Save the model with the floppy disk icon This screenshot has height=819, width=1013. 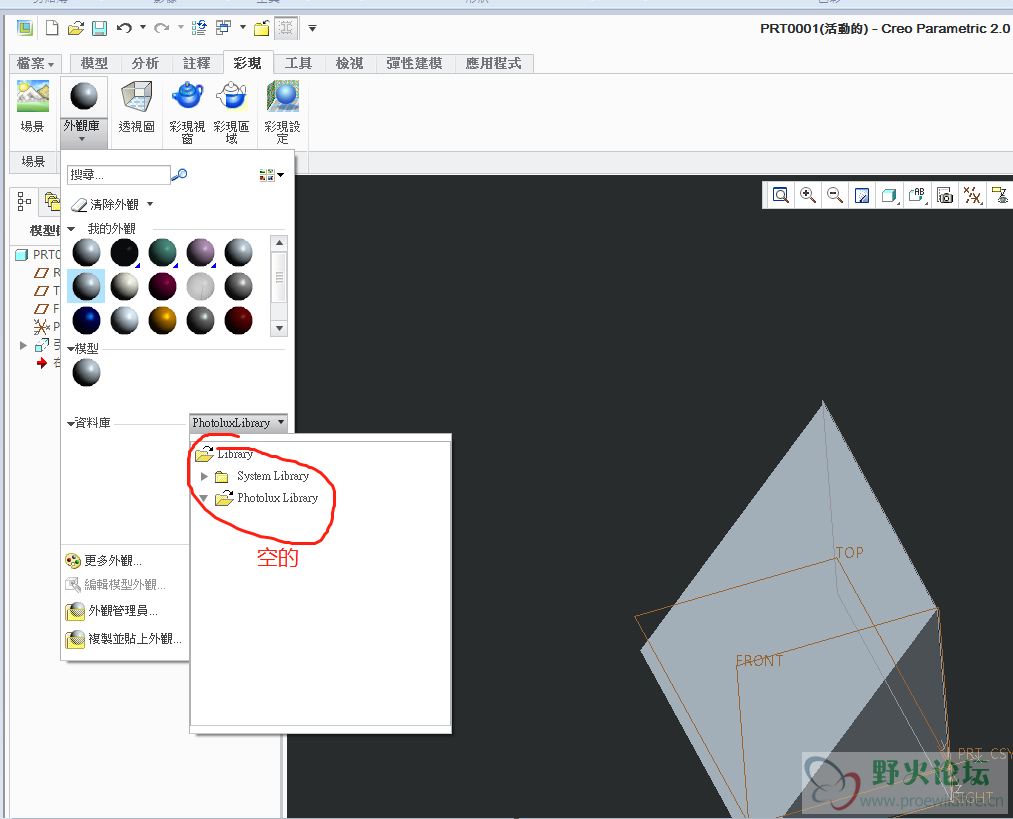pos(99,28)
